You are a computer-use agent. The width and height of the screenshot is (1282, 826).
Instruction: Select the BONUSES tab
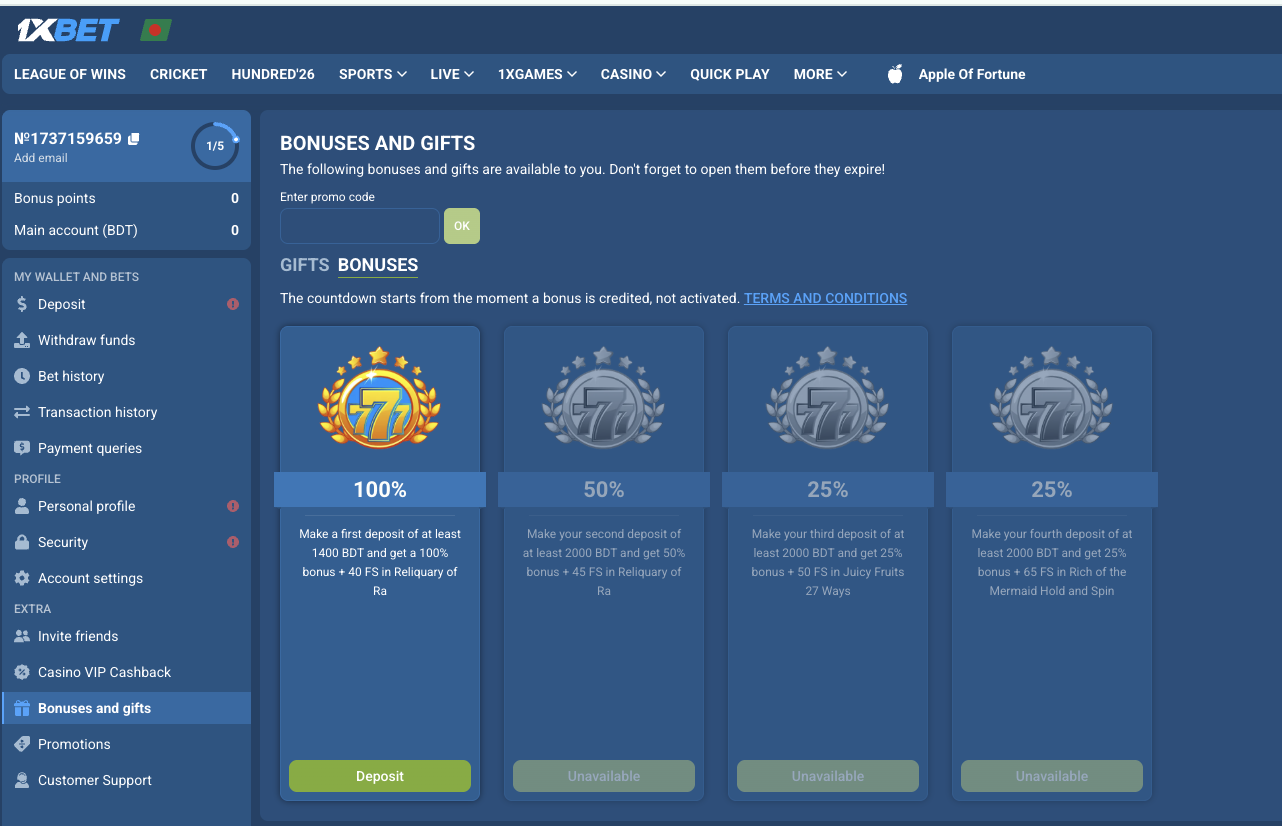coord(378,265)
